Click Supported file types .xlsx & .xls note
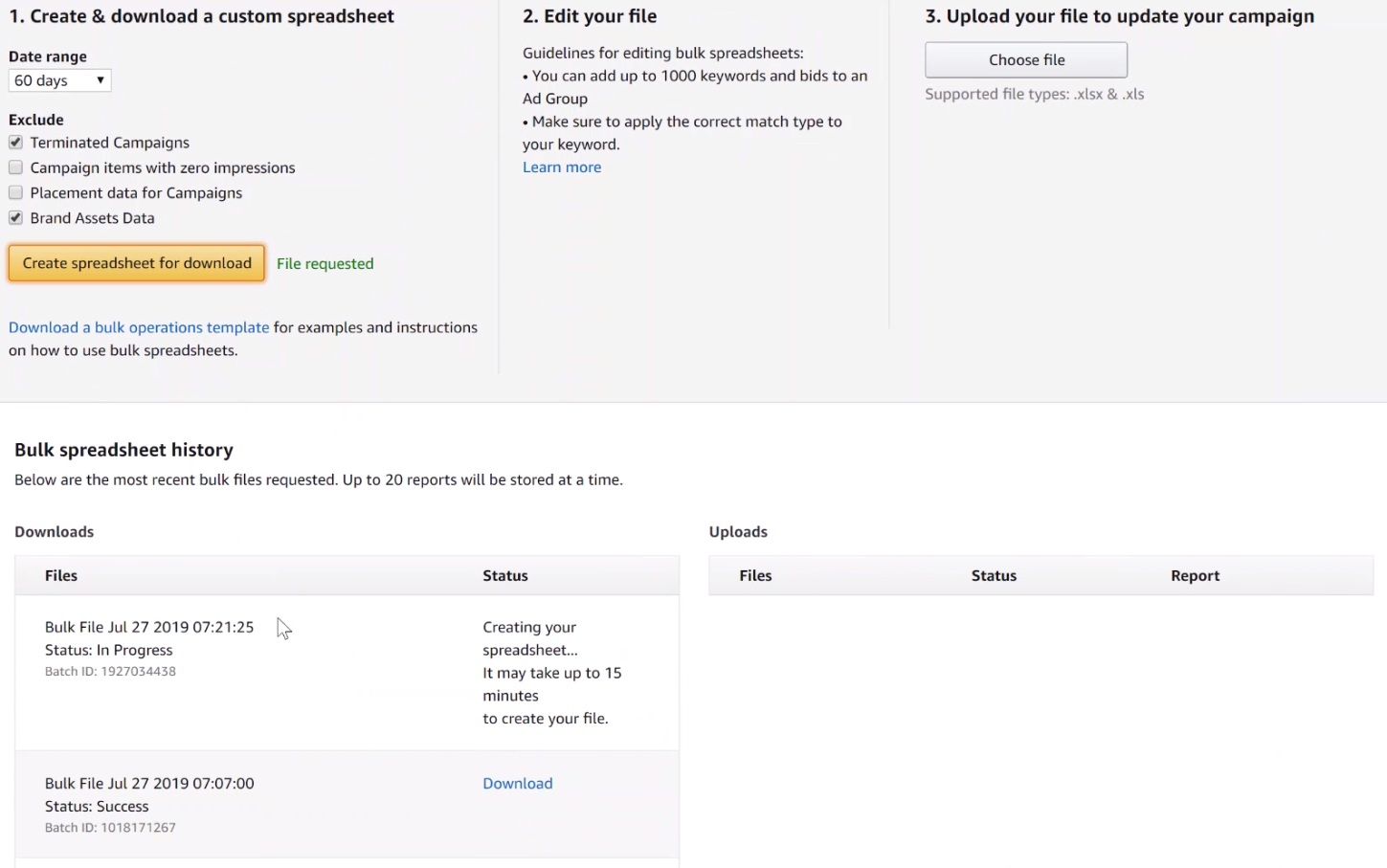 click(x=1034, y=95)
